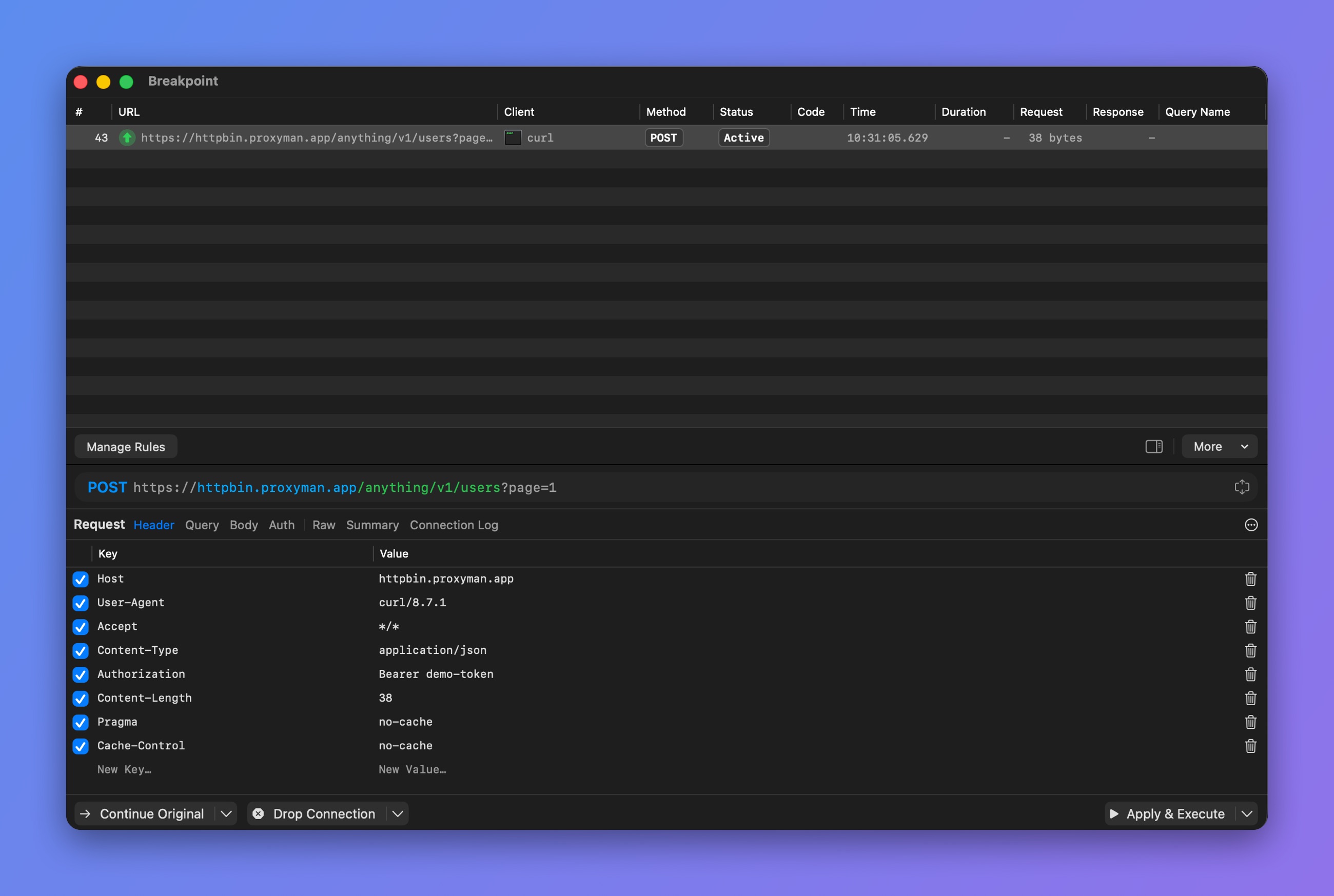Switch to the Query tab
The image size is (1334, 896).
tap(202, 525)
